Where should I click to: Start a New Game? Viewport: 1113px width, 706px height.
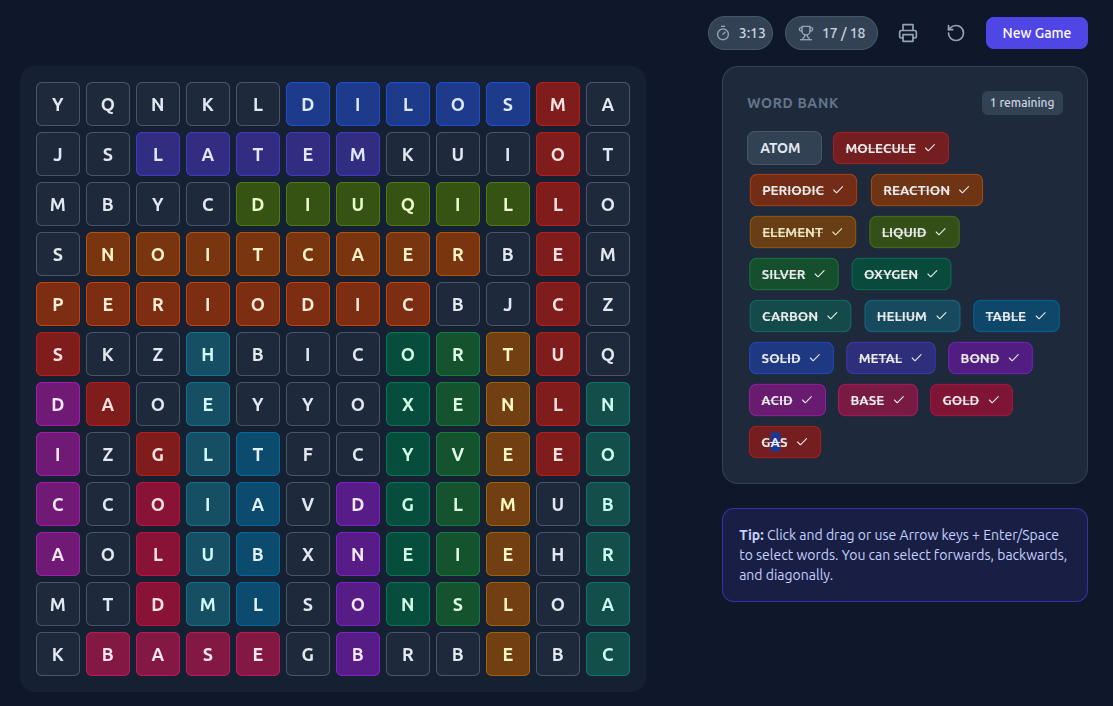[x=1036, y=32]
